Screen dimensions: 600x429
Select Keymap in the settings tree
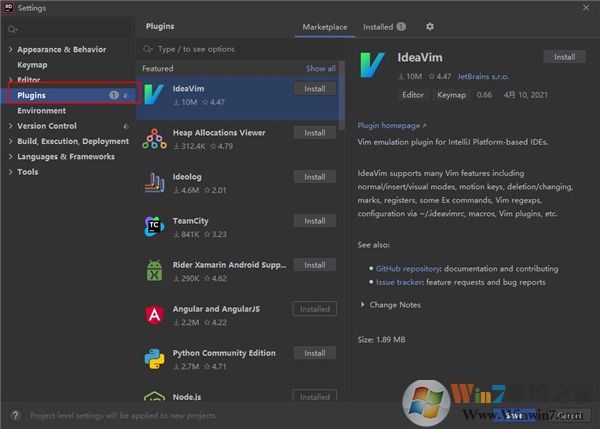click(32, 64)
